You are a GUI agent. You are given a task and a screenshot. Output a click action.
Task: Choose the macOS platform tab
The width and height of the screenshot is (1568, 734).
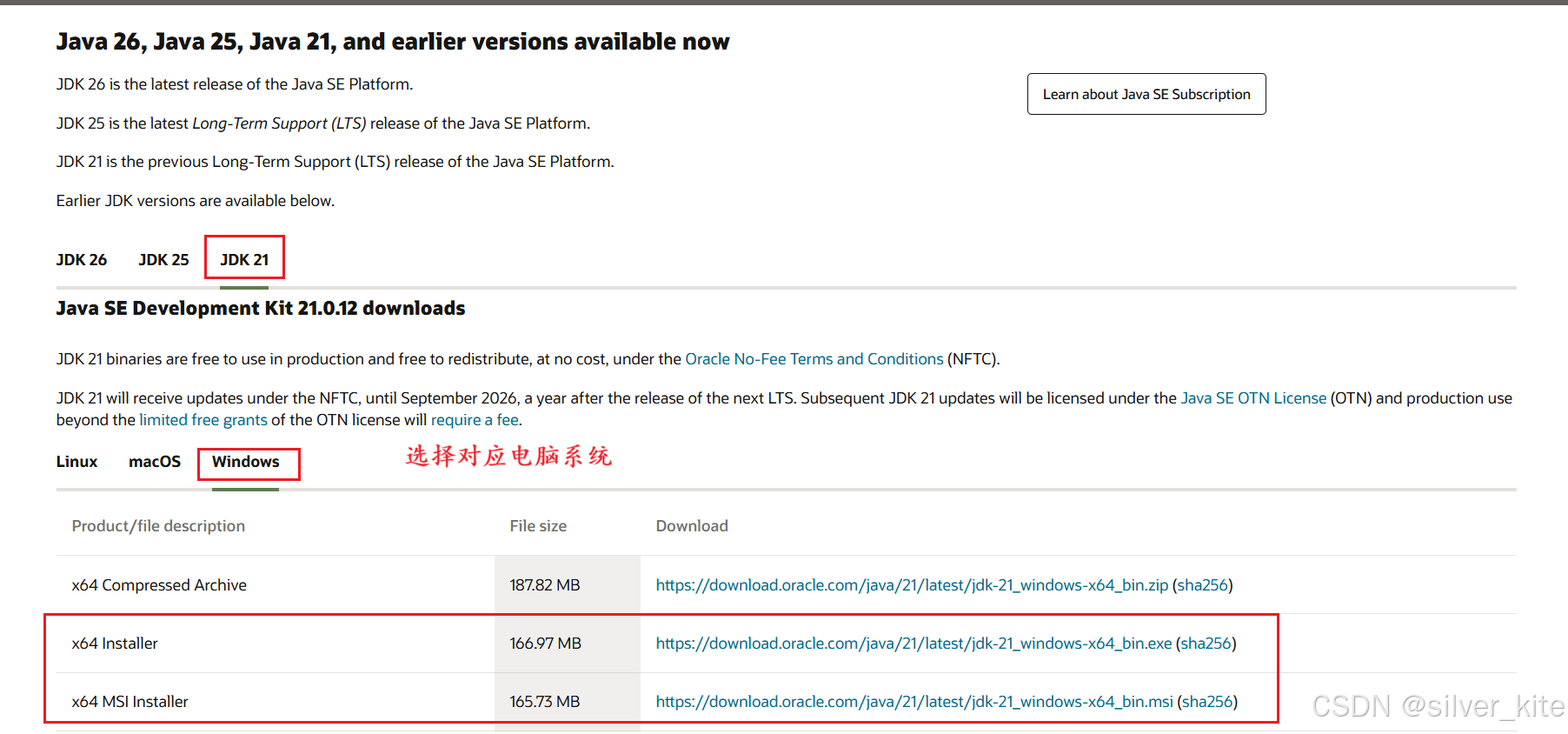pos(155,462)
